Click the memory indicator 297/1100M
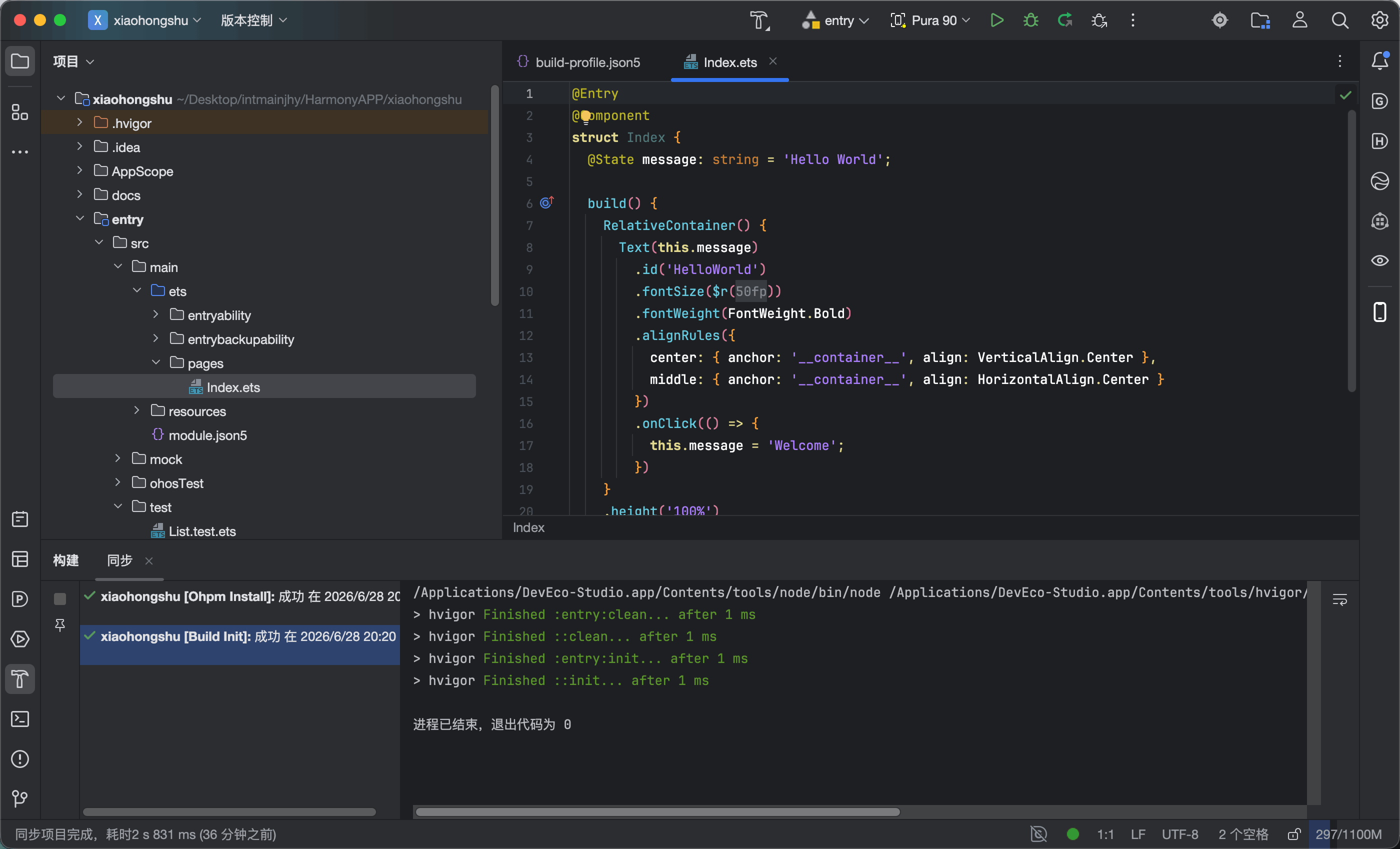 coord(1348,834)
